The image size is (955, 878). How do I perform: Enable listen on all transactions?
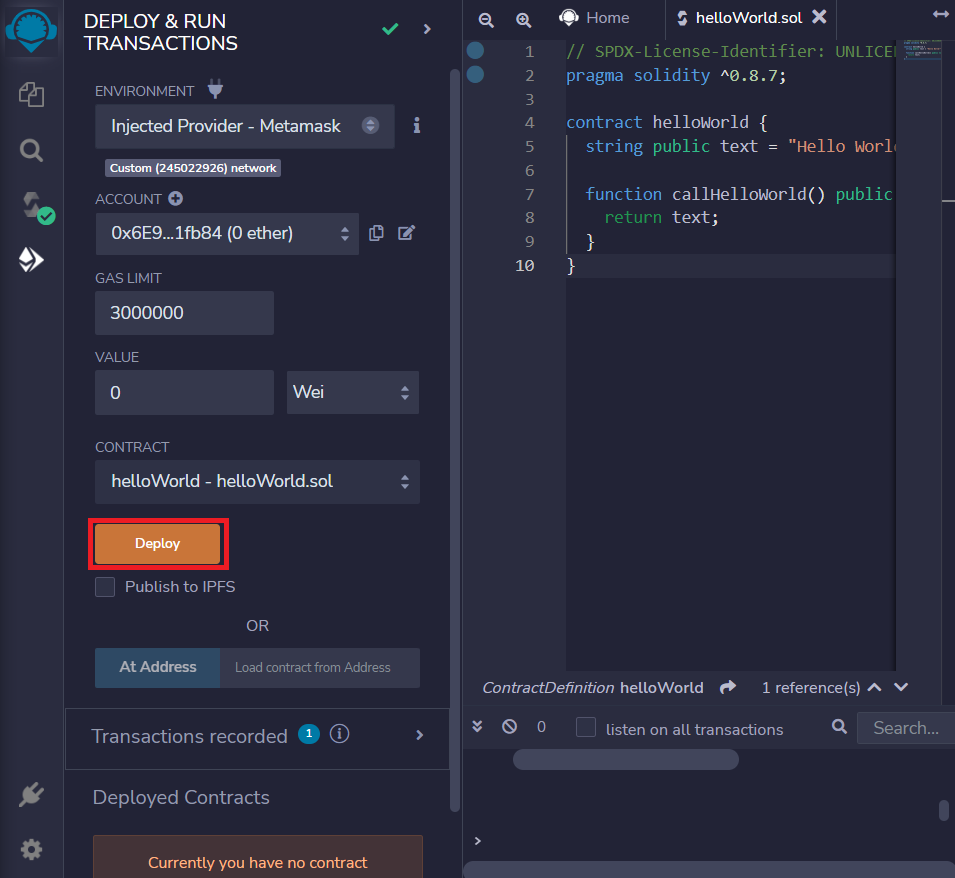click(x=586, y=727)
